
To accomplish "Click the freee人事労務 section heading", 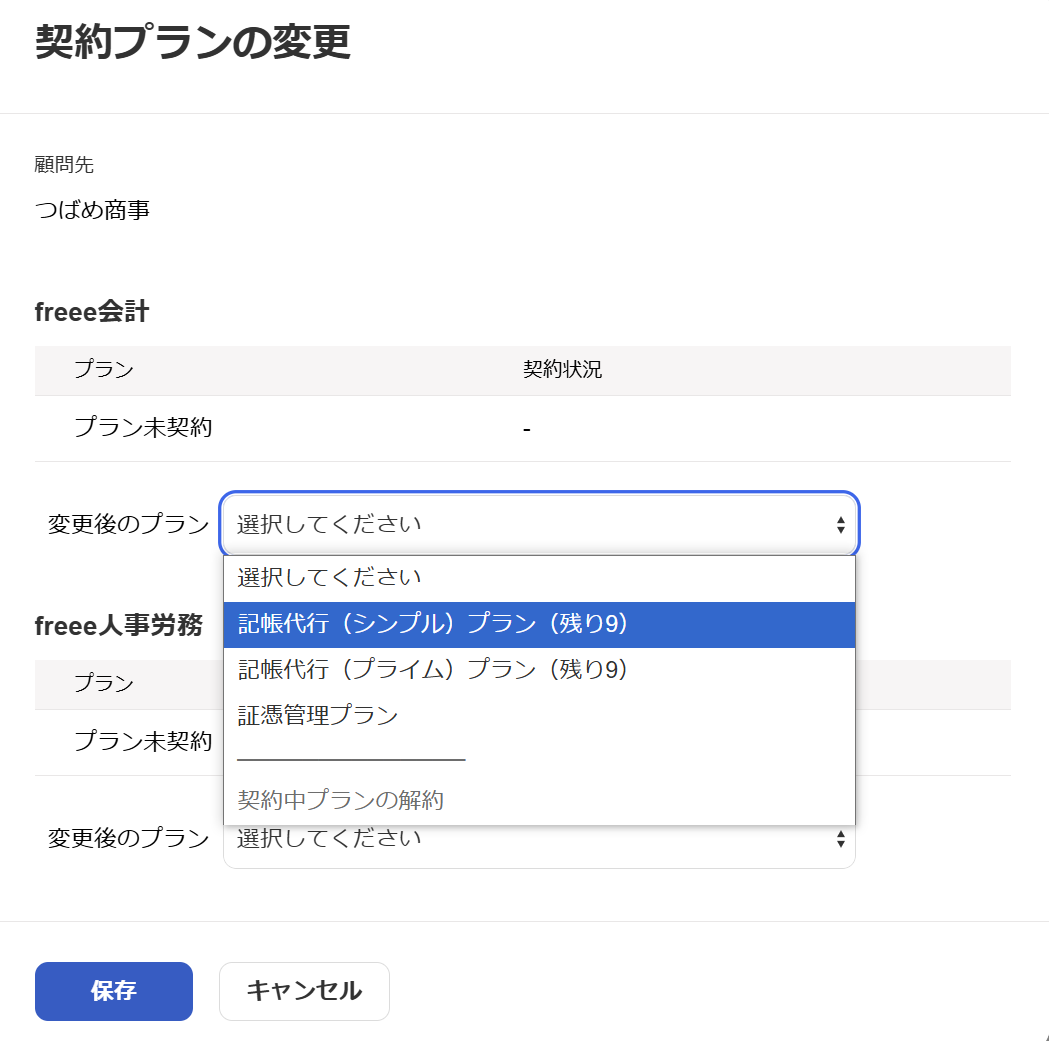I will click(x=118, y=626).
